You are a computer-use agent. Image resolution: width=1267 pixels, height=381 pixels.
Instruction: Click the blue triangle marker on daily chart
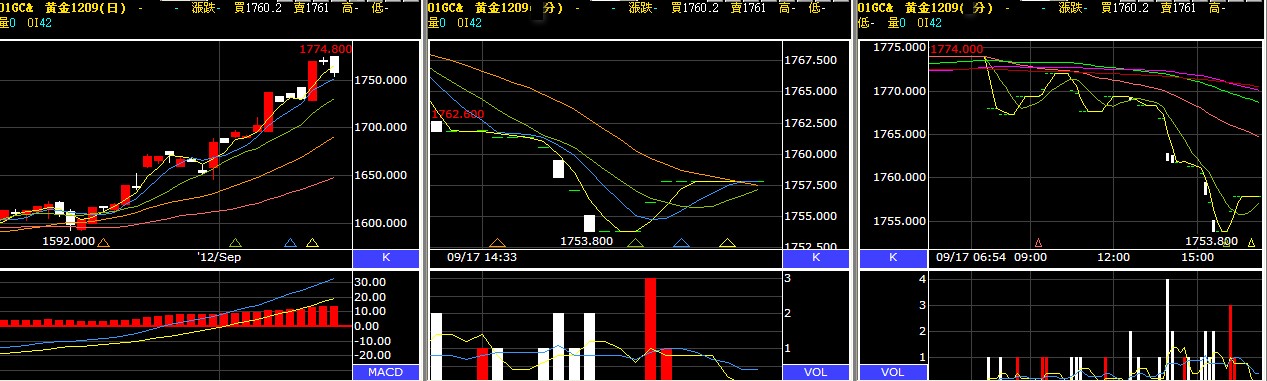[x=290, y=243]
